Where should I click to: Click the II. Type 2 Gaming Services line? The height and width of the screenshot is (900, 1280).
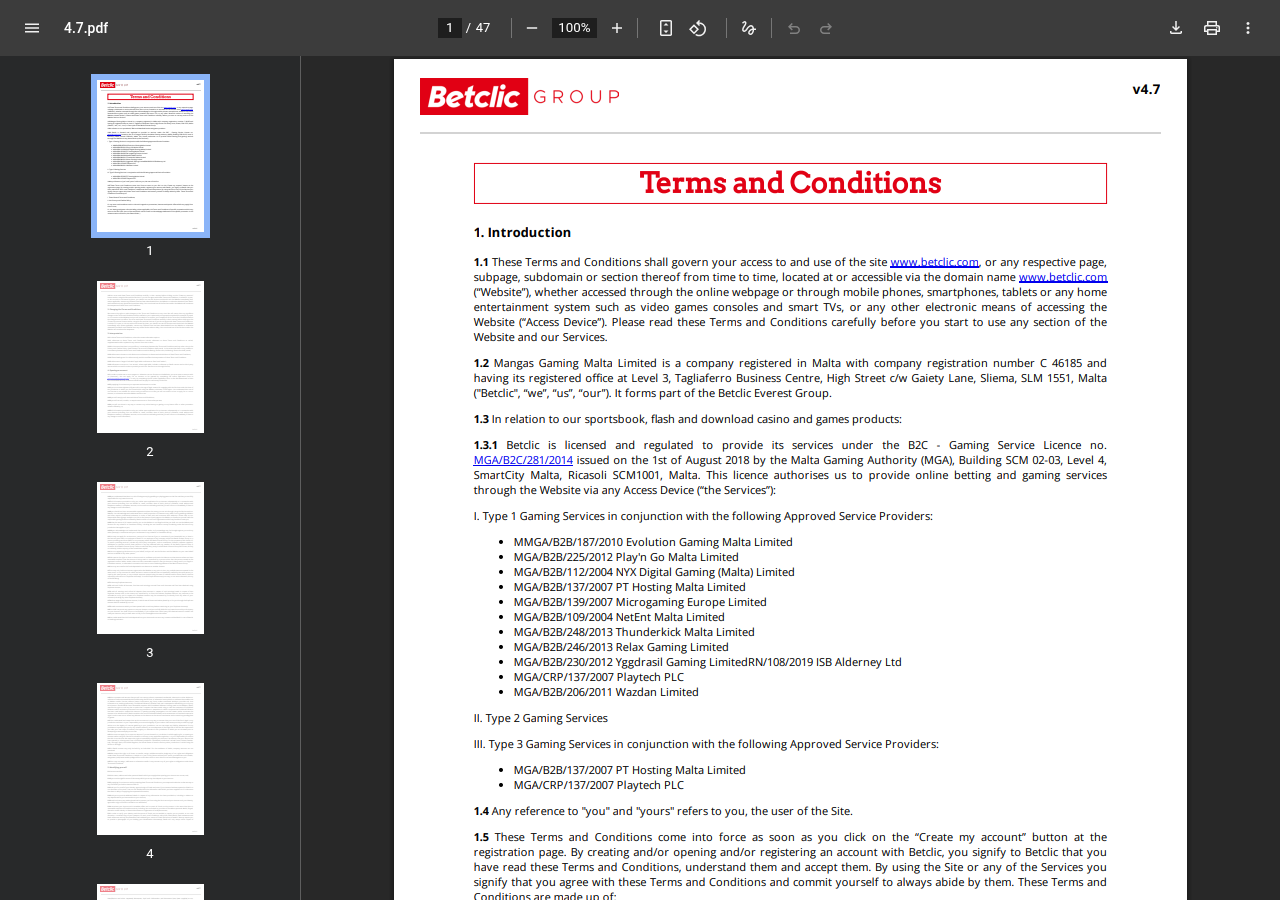(x=541, y=718)
